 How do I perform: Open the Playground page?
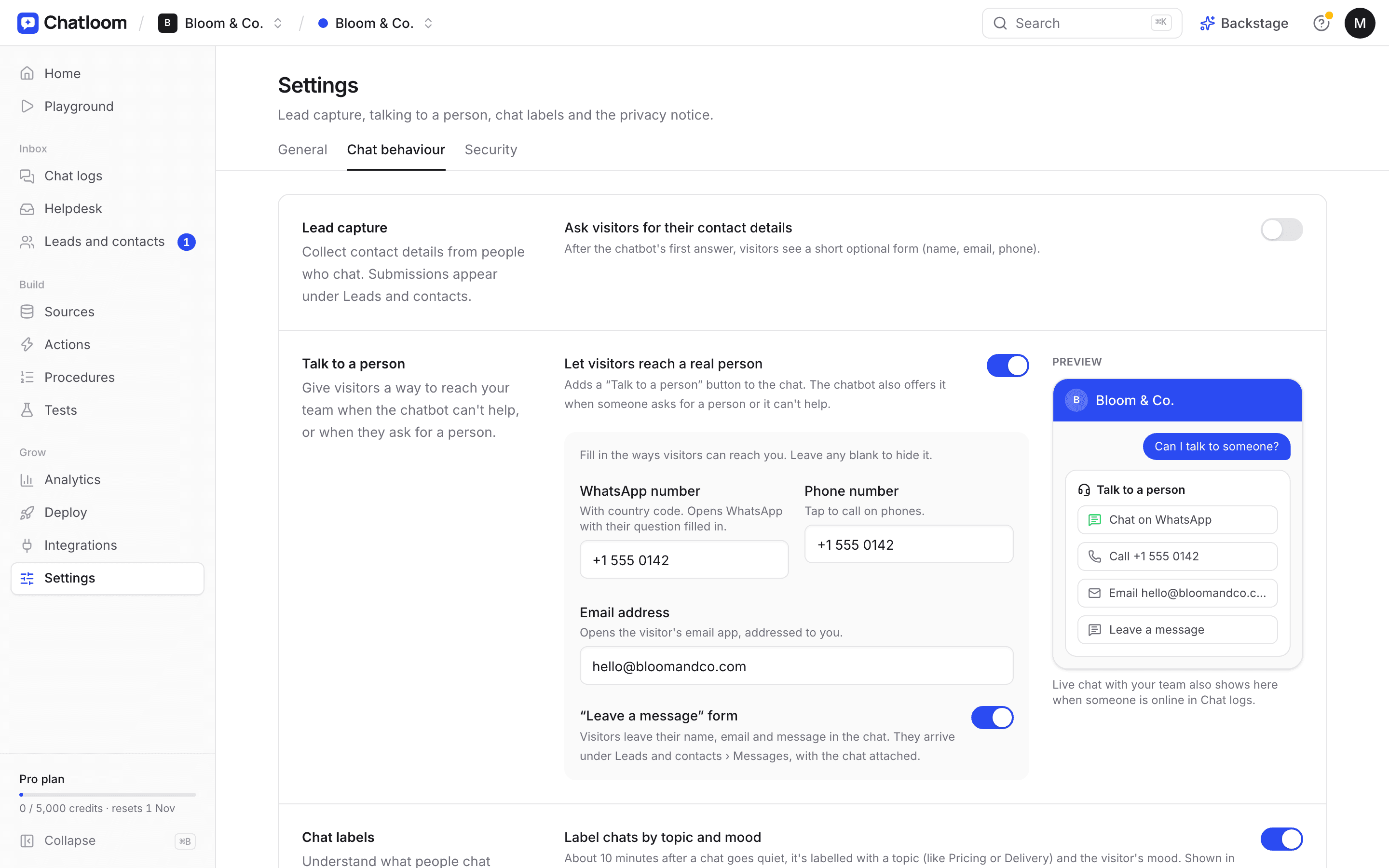[108, 106]
